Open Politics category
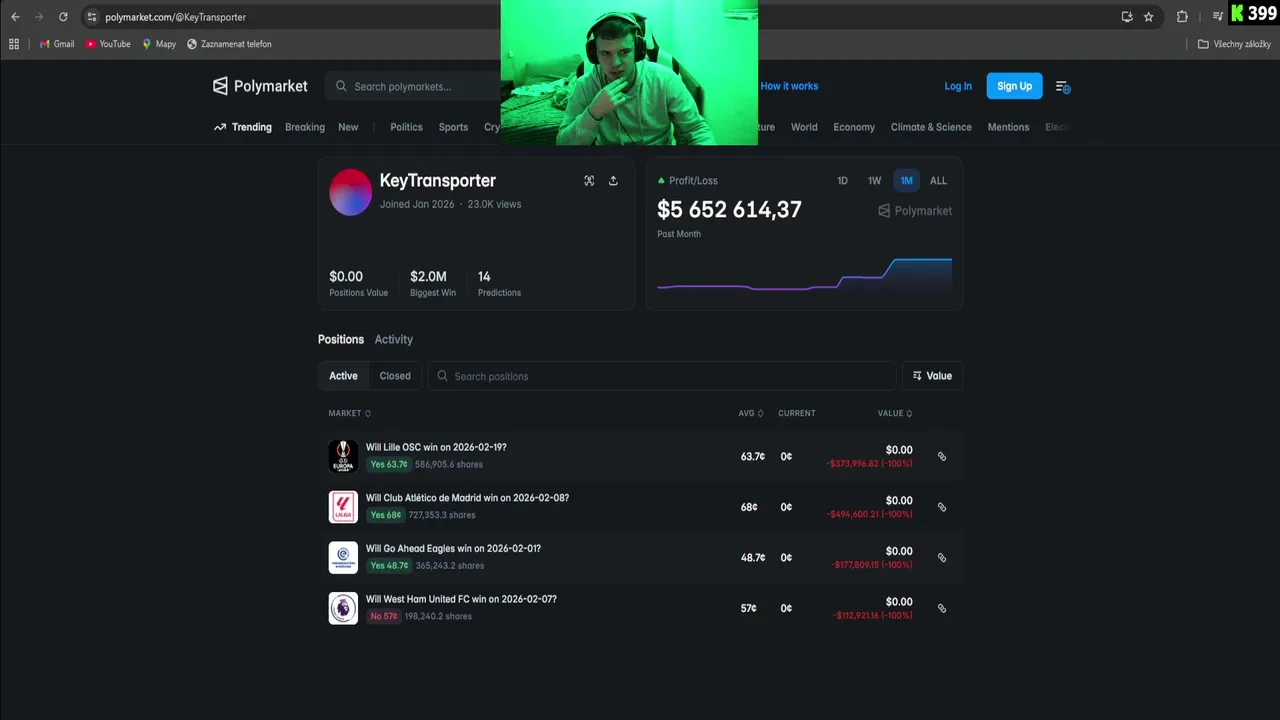Image resolution: width=1280 pixels, height=720 pixels. [406, 127]
